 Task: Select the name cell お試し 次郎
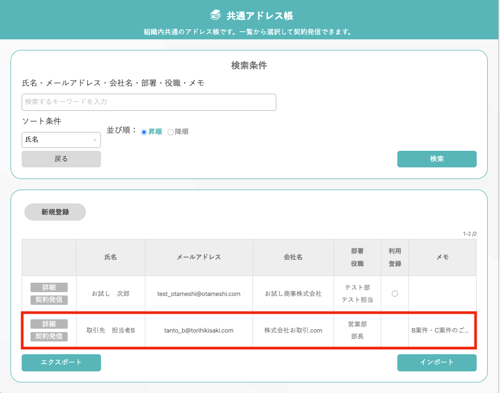(111, 294)
